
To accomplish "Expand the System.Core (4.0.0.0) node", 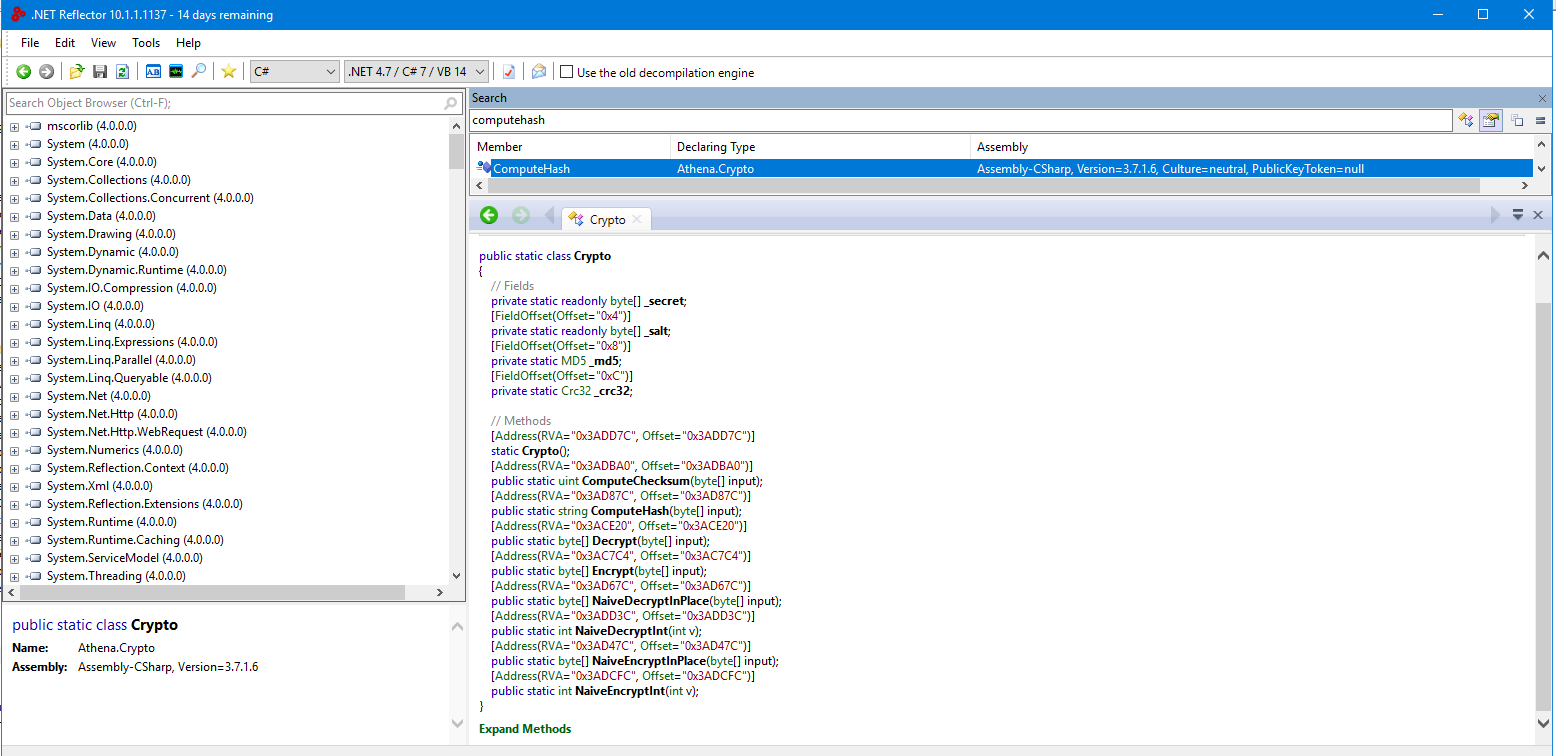I will click(x=14, y=162).
